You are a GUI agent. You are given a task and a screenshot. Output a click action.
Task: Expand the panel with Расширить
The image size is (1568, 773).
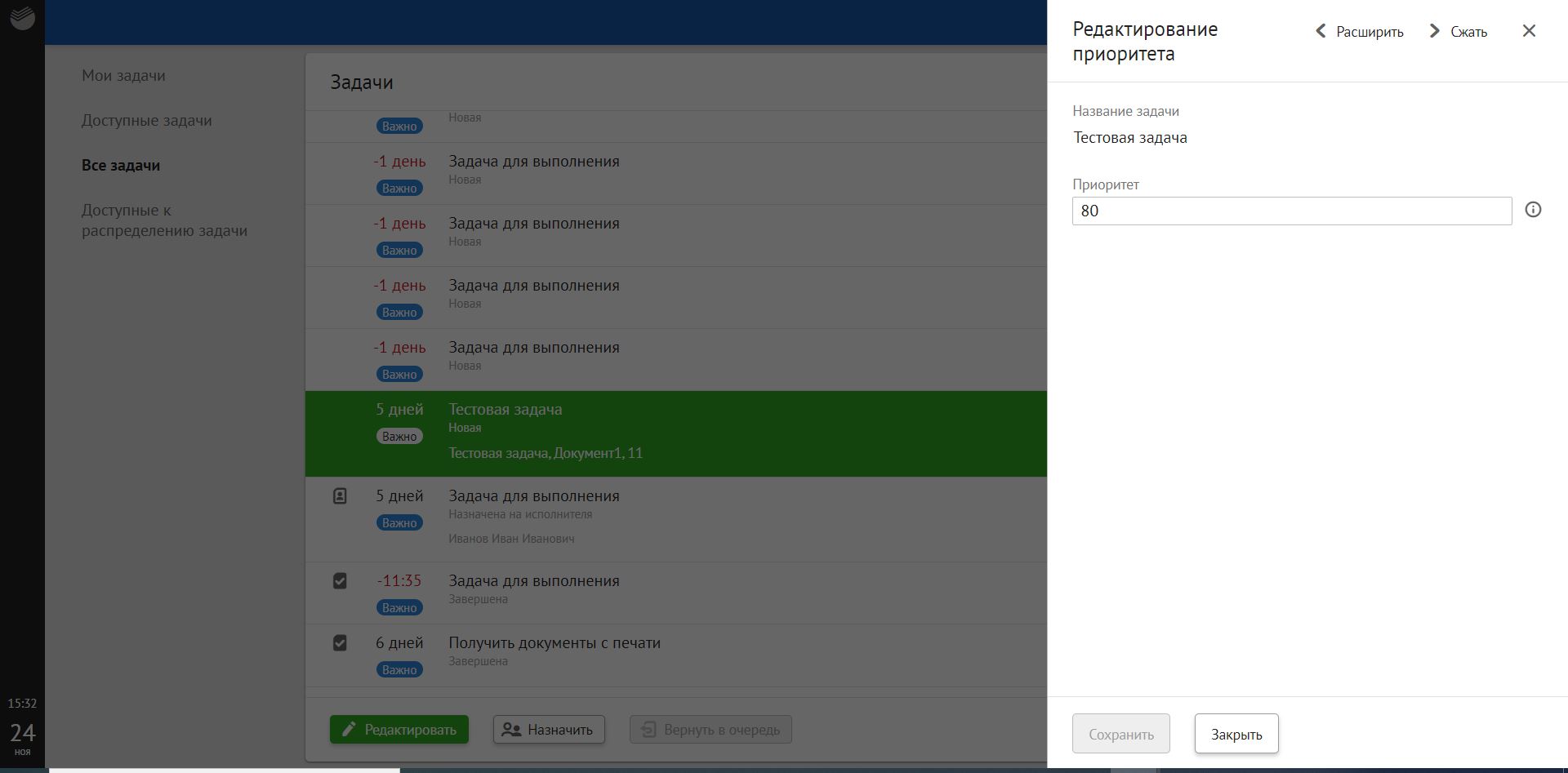(1359, 32)
